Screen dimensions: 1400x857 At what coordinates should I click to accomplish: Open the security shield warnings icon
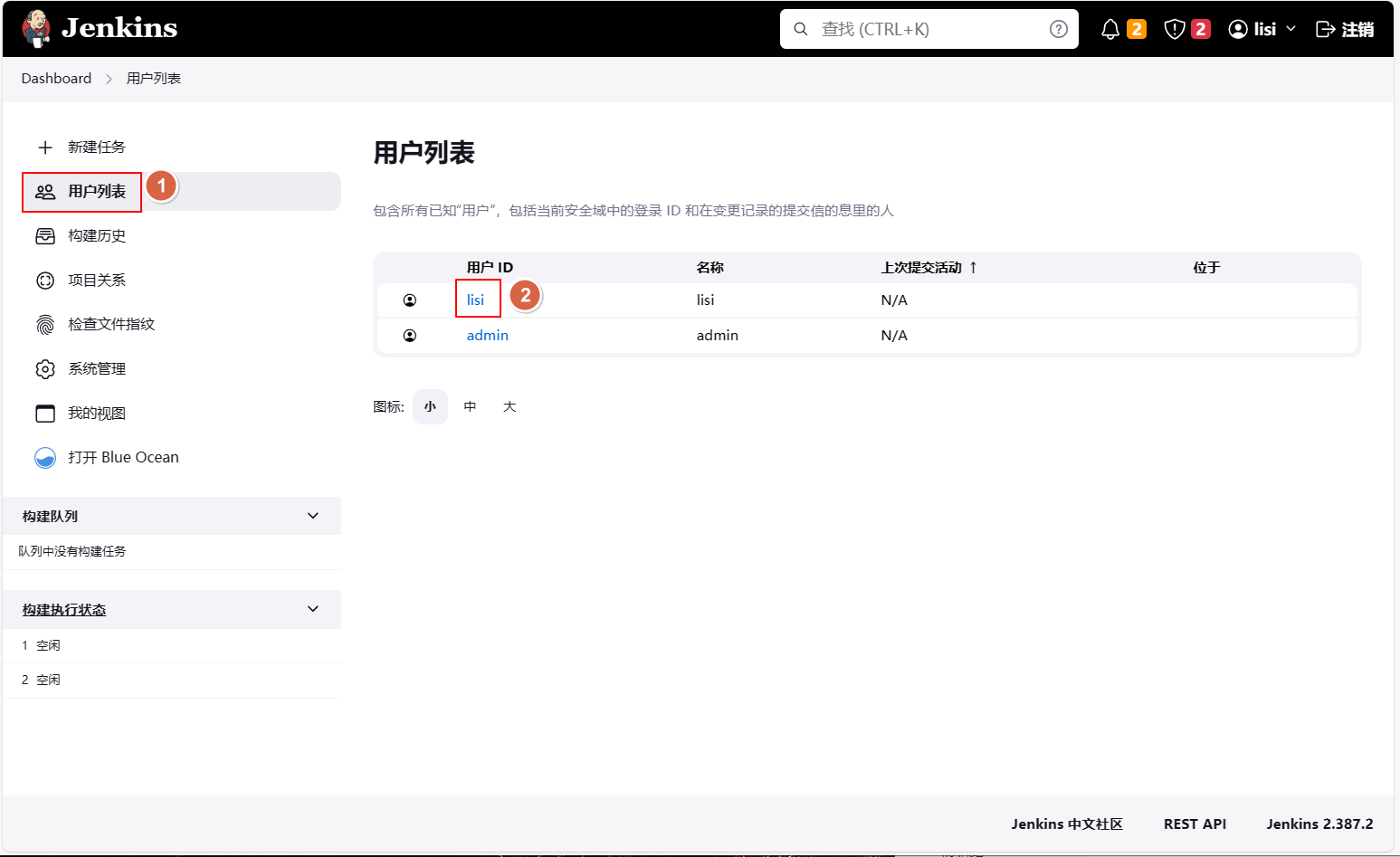pos(1174,30)
